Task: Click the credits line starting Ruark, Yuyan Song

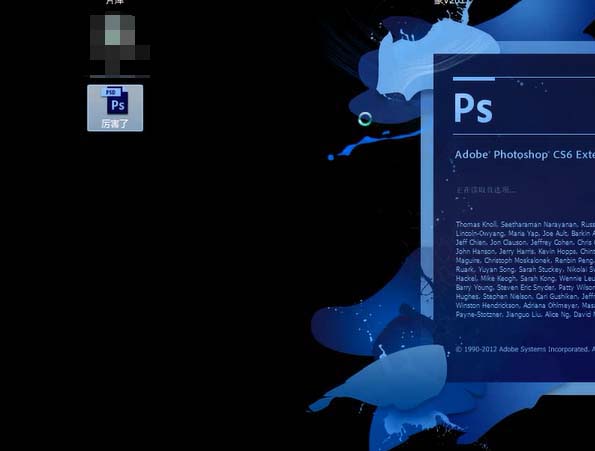Action: click(x=525, y=269)
